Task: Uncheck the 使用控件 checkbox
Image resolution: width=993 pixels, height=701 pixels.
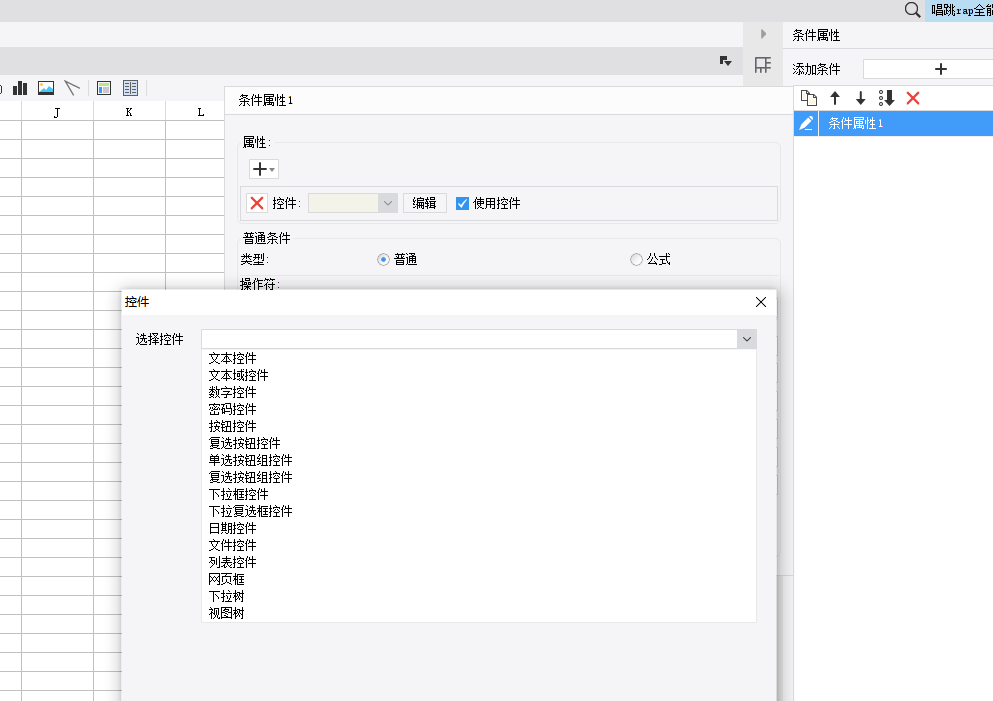Action: click(462, 203)
